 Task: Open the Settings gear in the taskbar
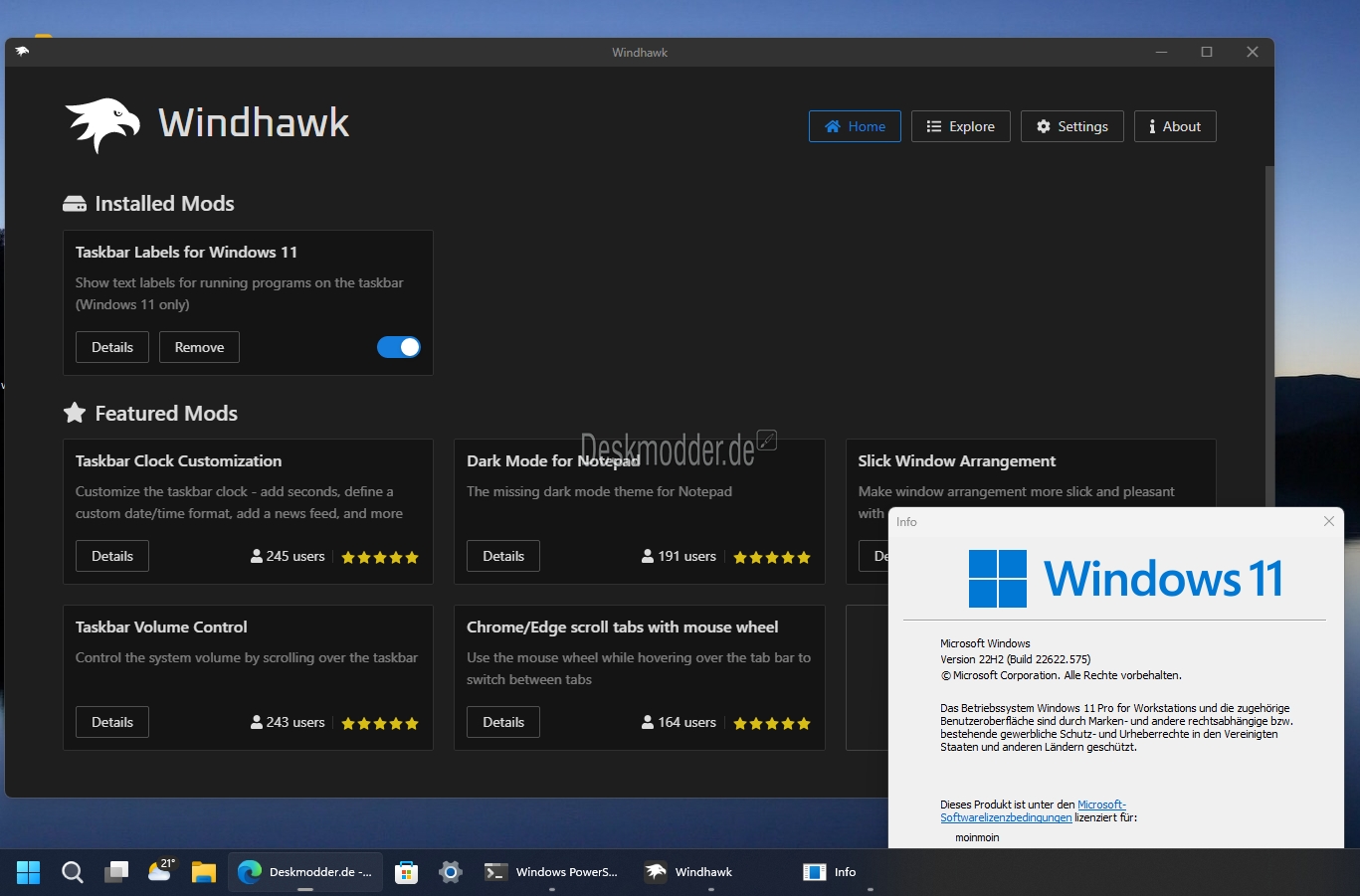tap(451, 872)
